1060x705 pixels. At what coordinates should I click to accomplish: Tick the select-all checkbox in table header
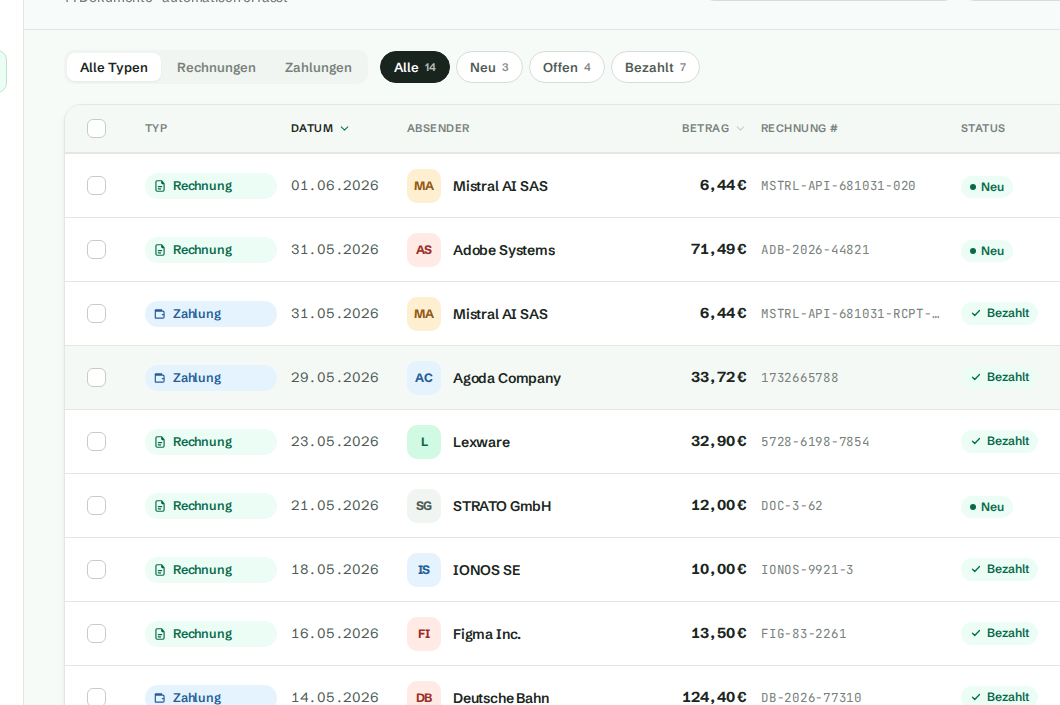click(97, 128)
